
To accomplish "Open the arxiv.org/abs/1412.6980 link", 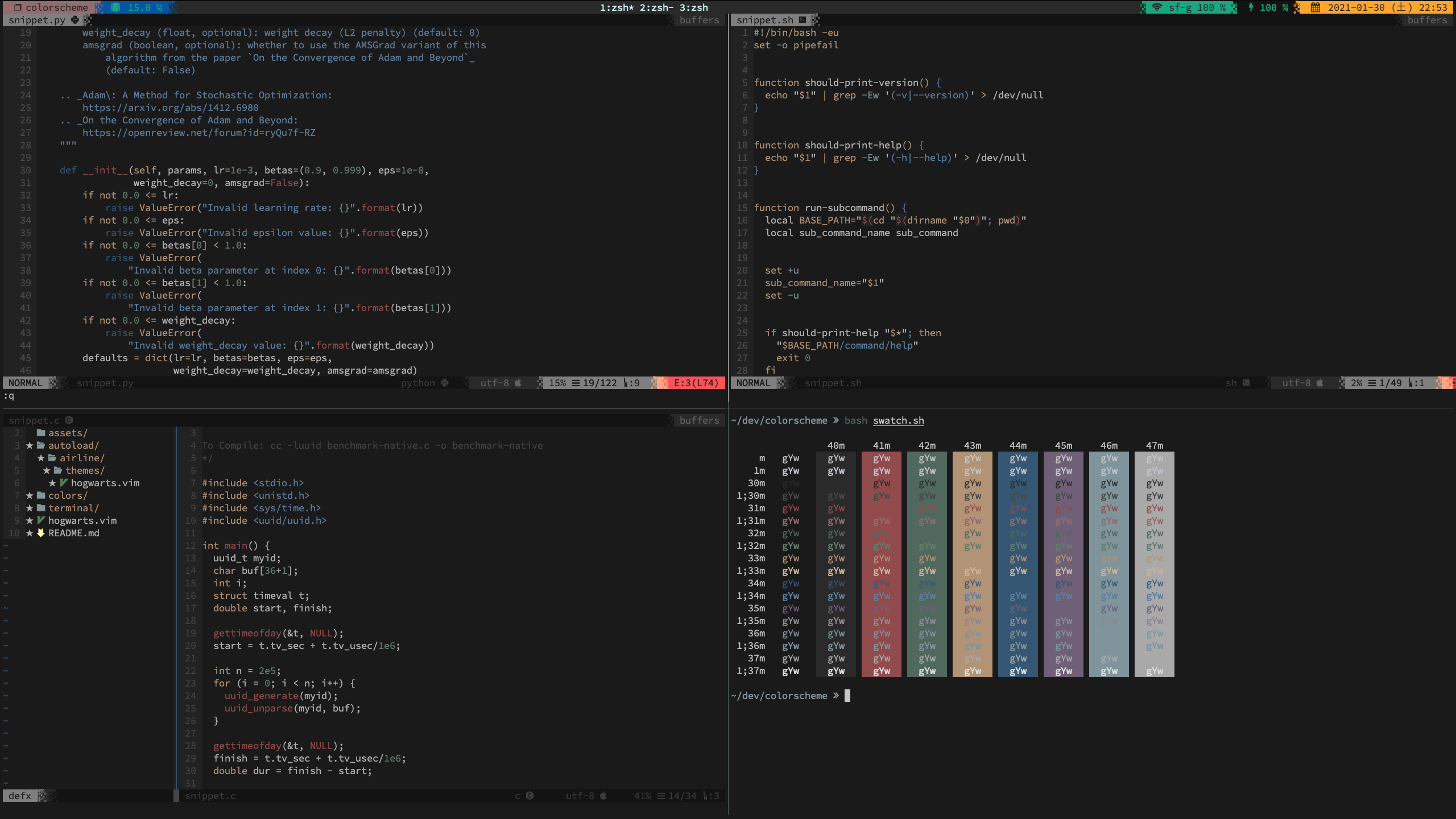I will click(170, 107).
